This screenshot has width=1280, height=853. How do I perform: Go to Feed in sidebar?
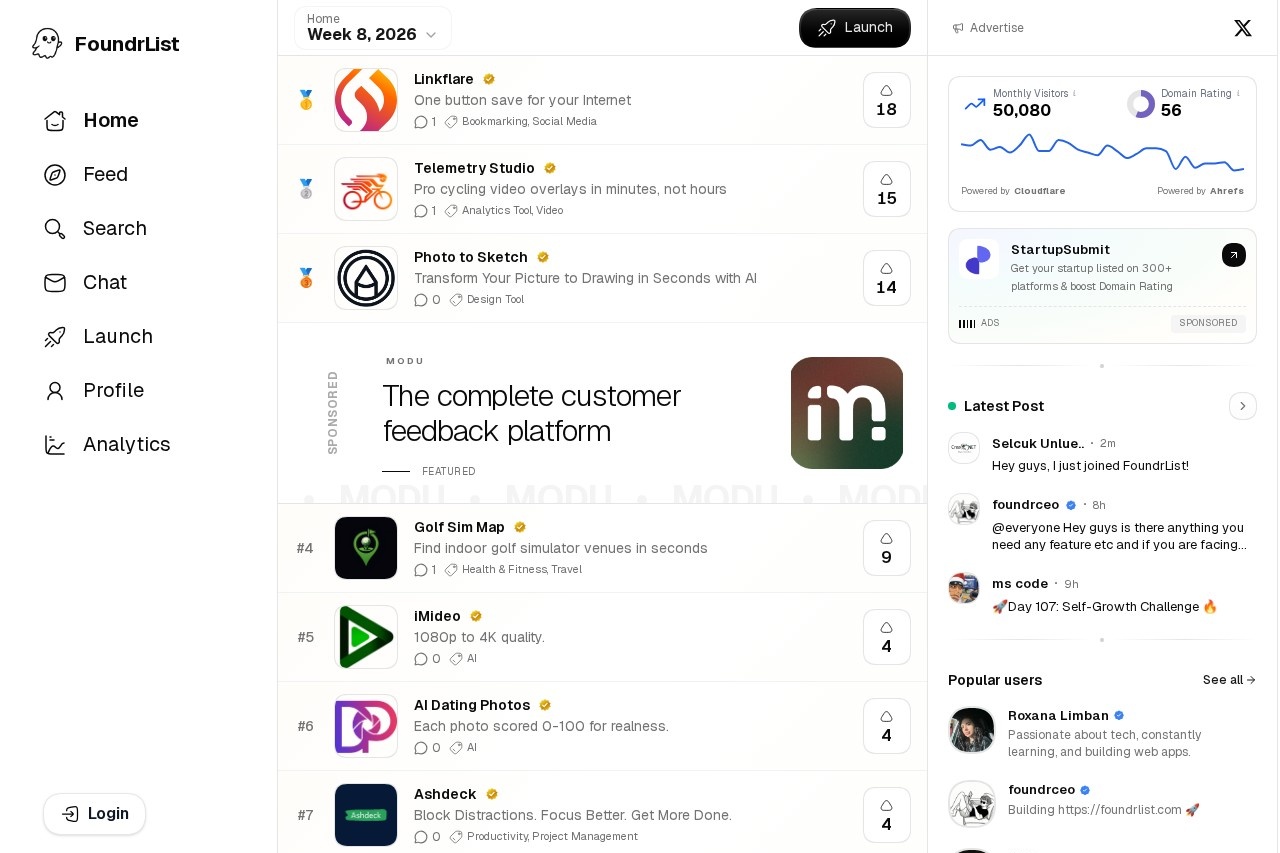pyautogui.click(x=105, y=175)
